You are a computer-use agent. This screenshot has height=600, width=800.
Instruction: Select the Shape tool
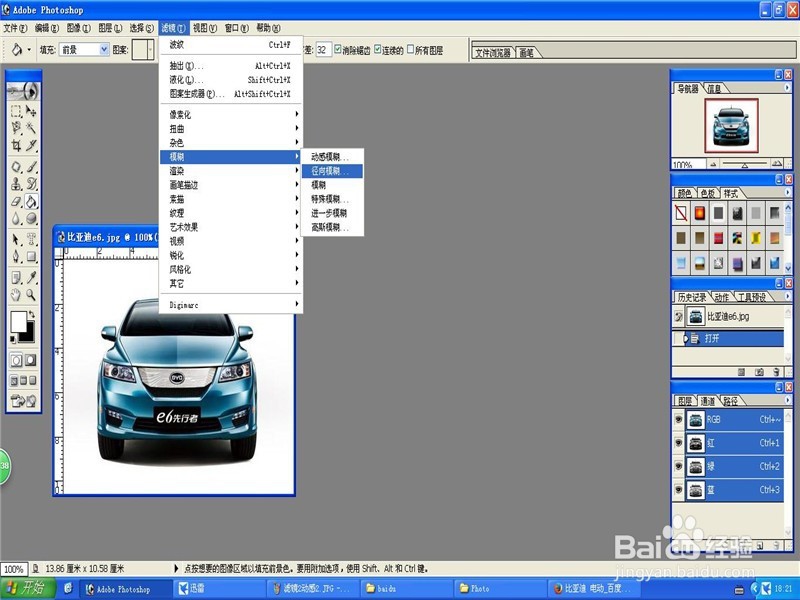point(31,256)
